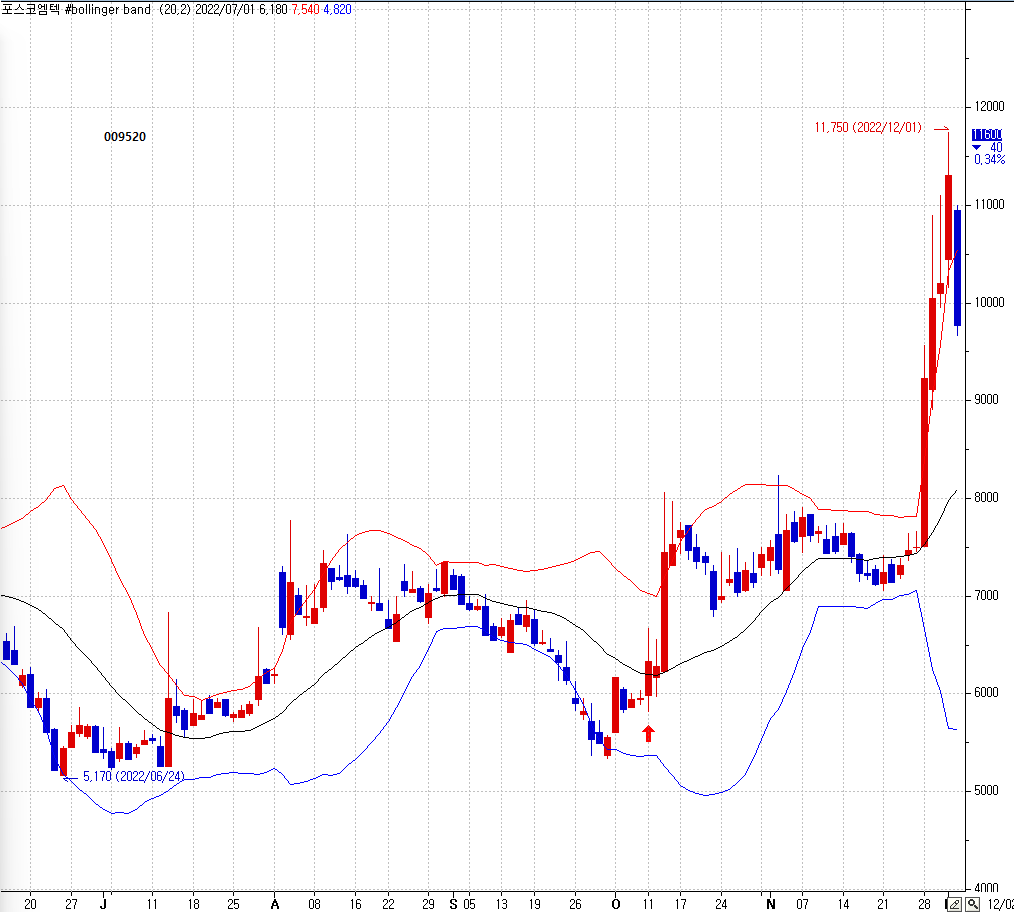The width and height of the screenshot is (1014, 912).
Task: Select the 포스코엠텍 #bollinger band title
Action: click(x=76, y=10)
